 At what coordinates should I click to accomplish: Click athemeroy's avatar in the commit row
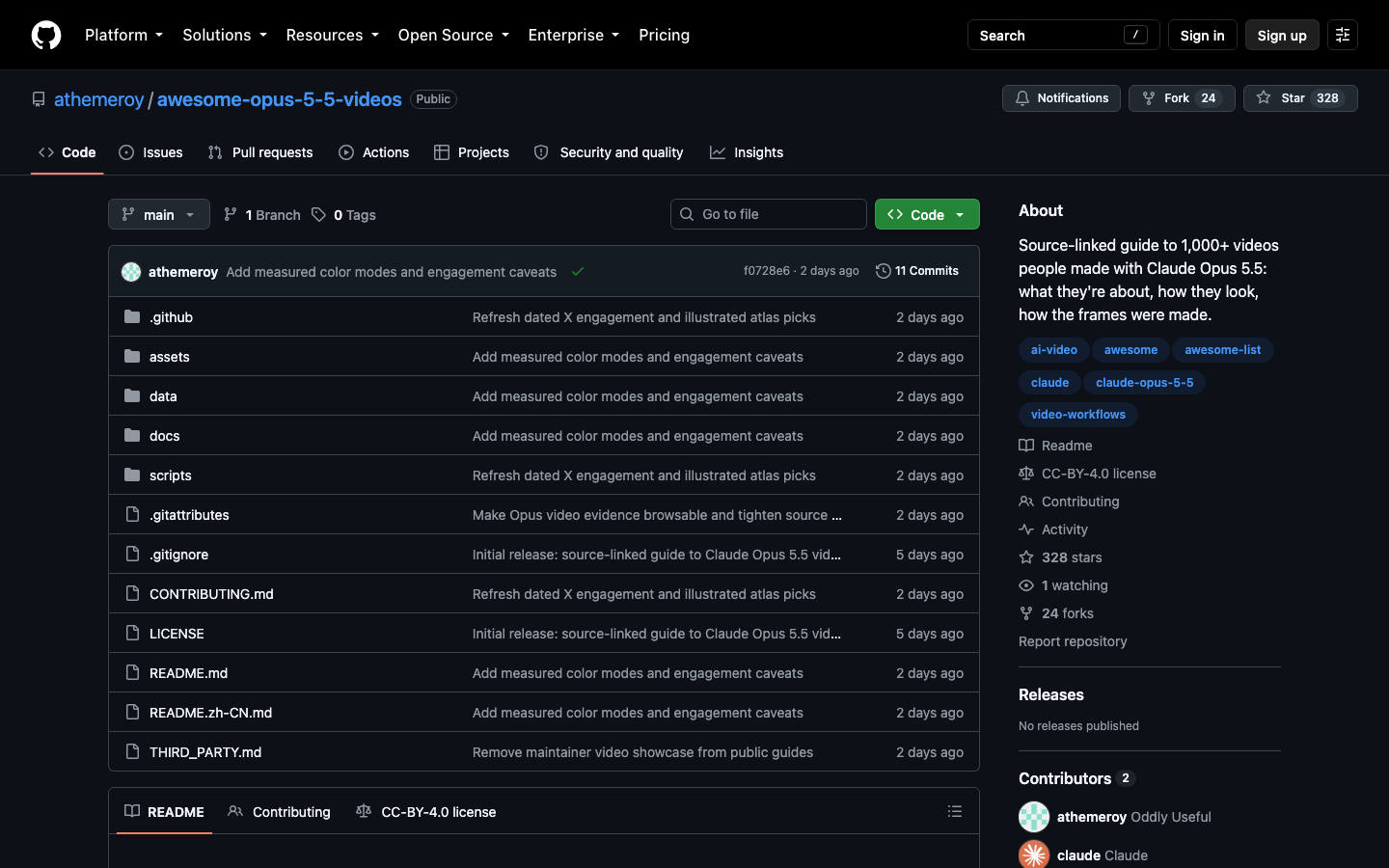click(131, 272)
